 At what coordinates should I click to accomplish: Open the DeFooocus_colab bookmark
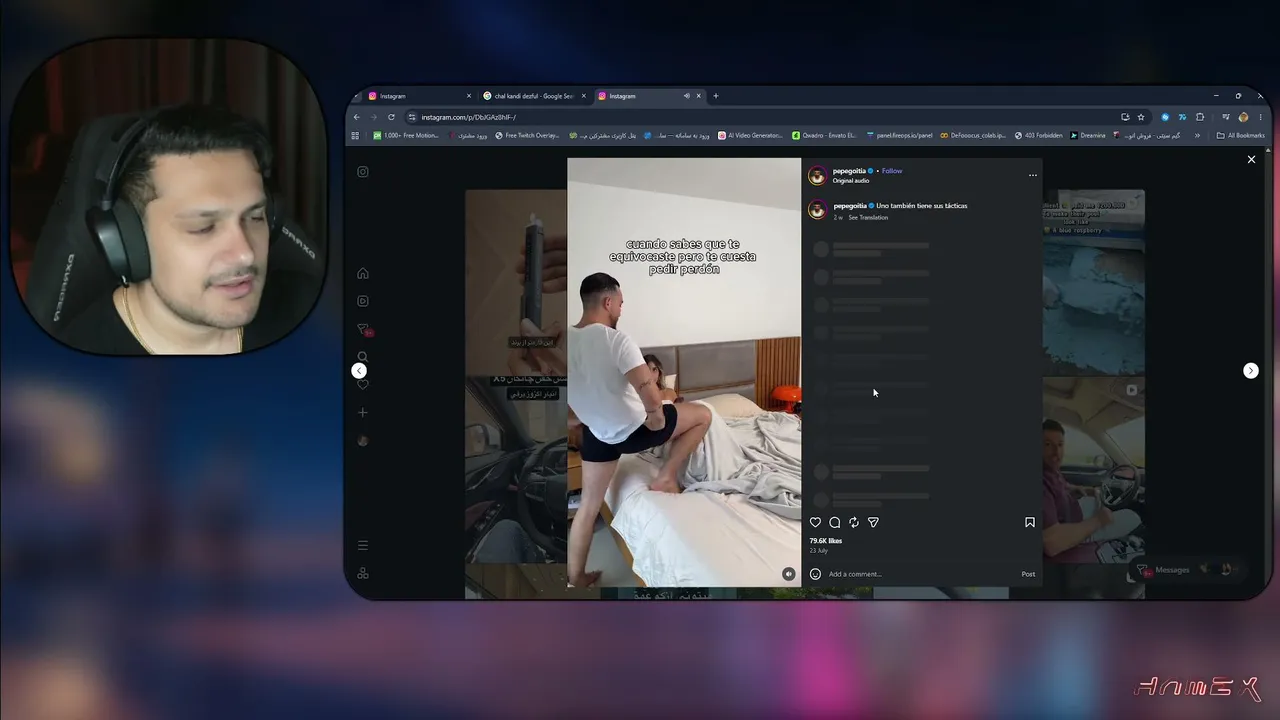coord(973,135)
